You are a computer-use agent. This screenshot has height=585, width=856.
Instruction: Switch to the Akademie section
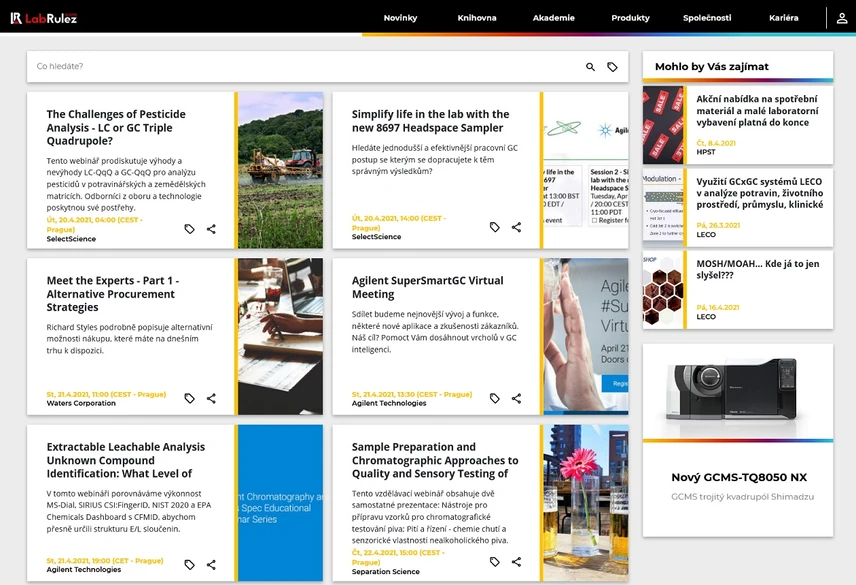(553, 17)
